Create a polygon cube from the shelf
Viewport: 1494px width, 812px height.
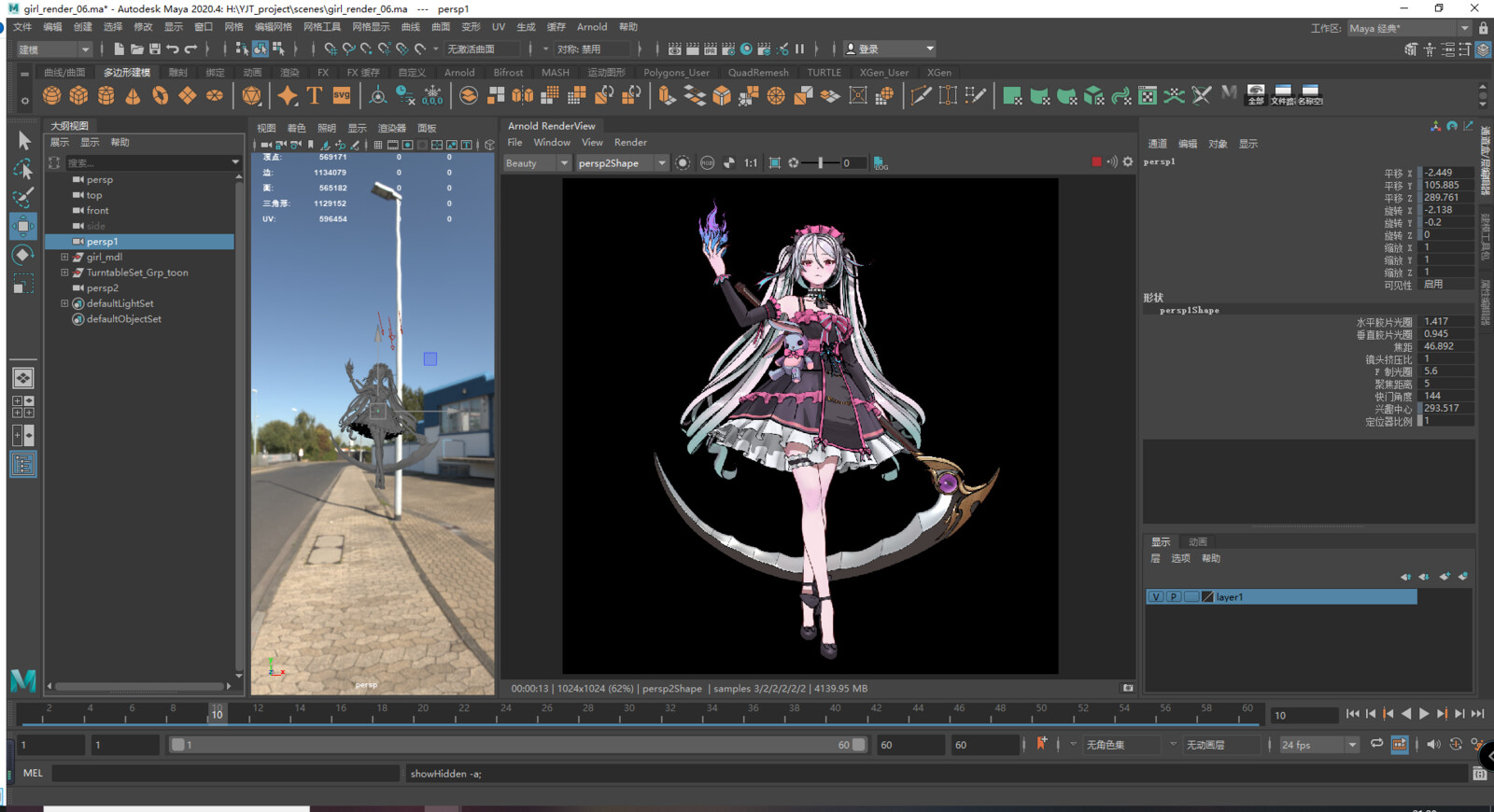point(78,95)
